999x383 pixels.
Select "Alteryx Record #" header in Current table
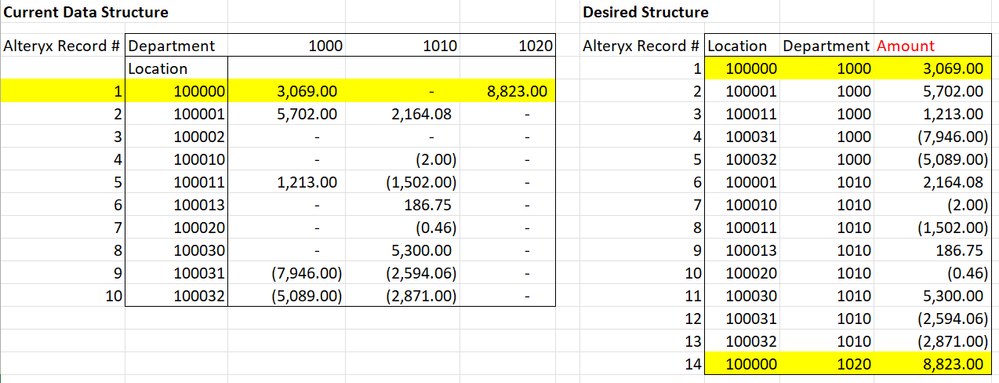pyautogui.click(x=63, y=46)
